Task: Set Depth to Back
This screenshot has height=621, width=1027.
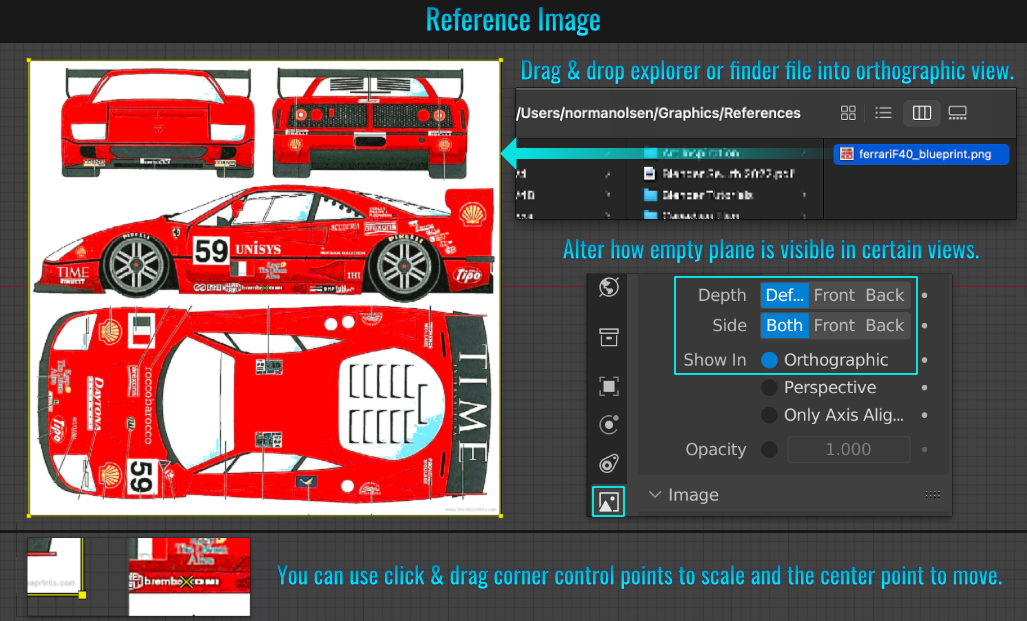Action: 885,295
